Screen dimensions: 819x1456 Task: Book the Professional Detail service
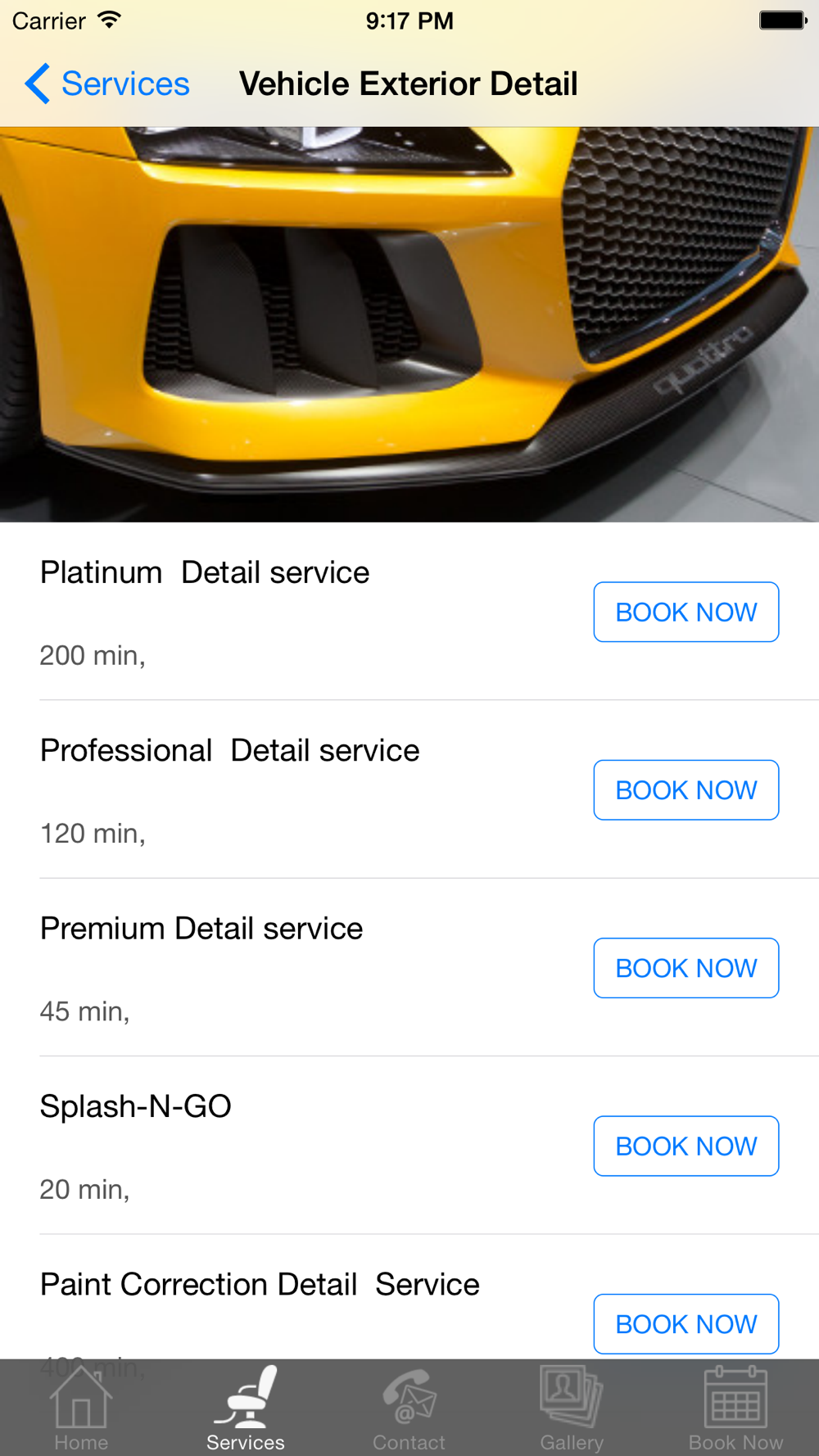686,789
